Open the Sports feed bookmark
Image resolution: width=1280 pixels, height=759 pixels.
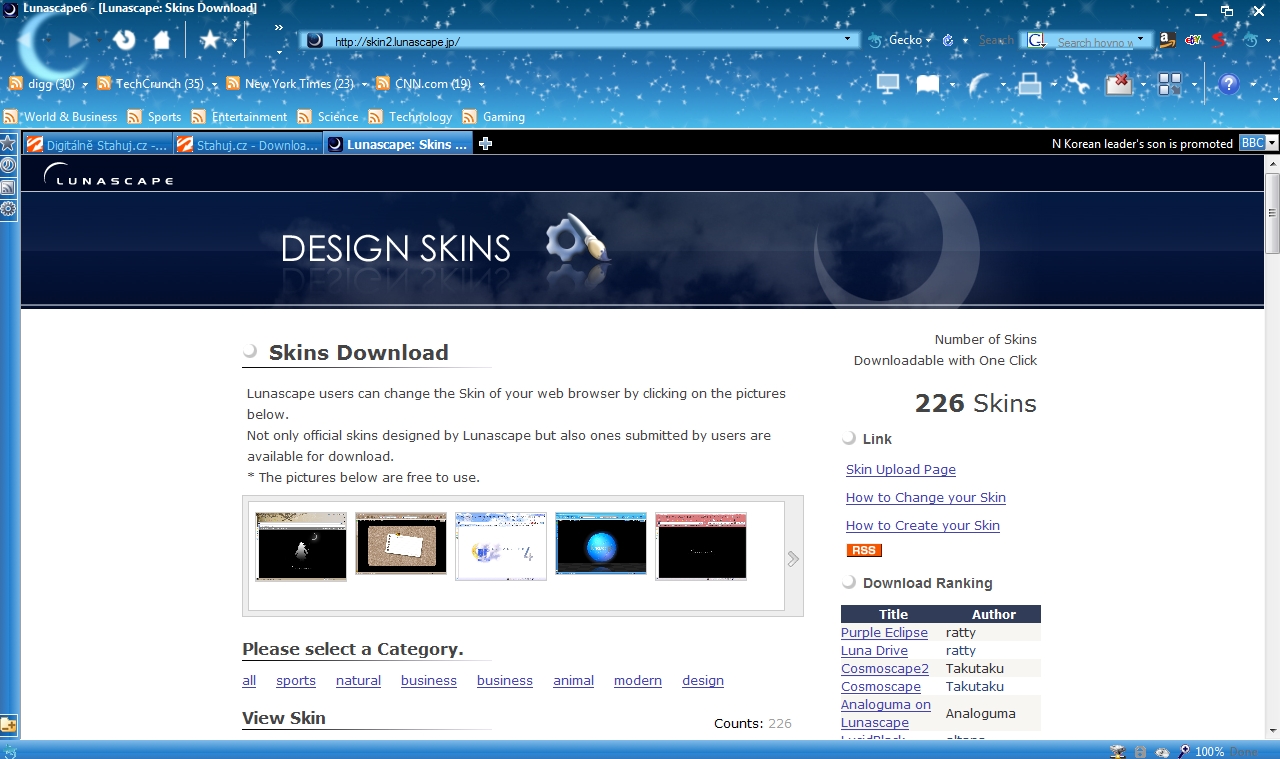tap(154, 117)
